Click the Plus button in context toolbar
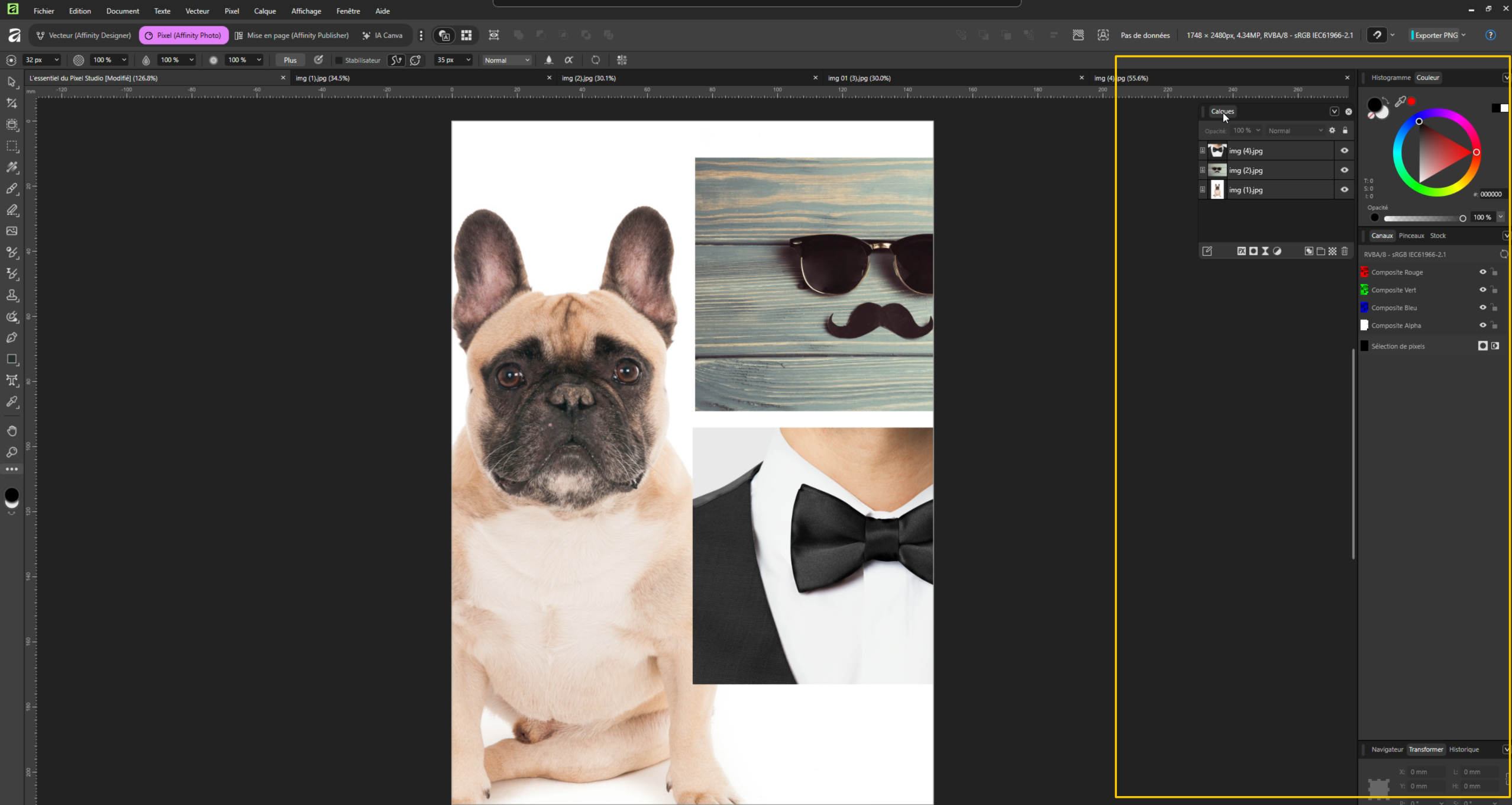The image size is (1512, 805). pos(290,60)
